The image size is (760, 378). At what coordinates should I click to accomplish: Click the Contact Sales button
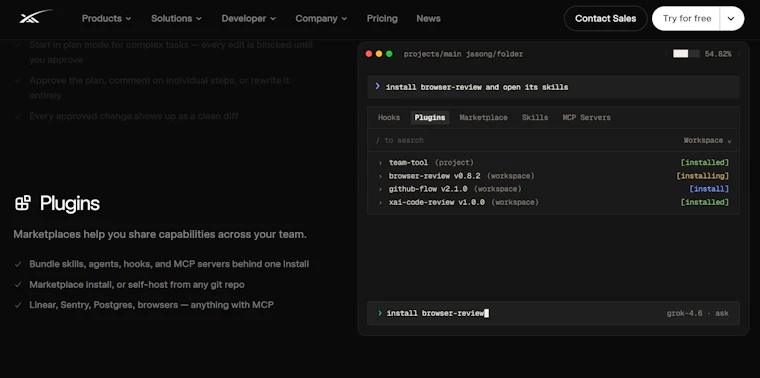tap(605, 18)
